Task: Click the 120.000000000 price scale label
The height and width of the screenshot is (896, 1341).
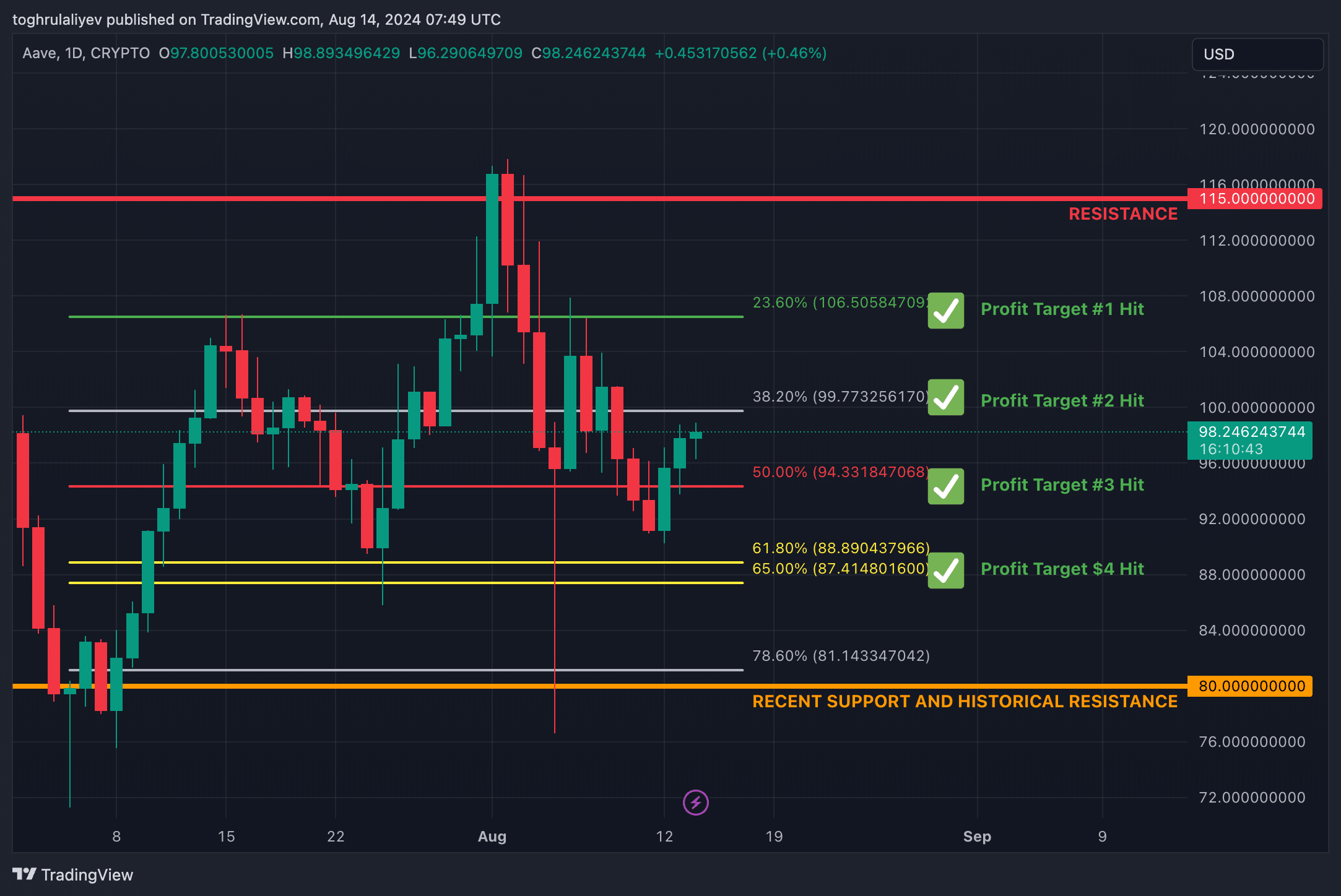Action: pyautogui.click(x=1257, y=129)
